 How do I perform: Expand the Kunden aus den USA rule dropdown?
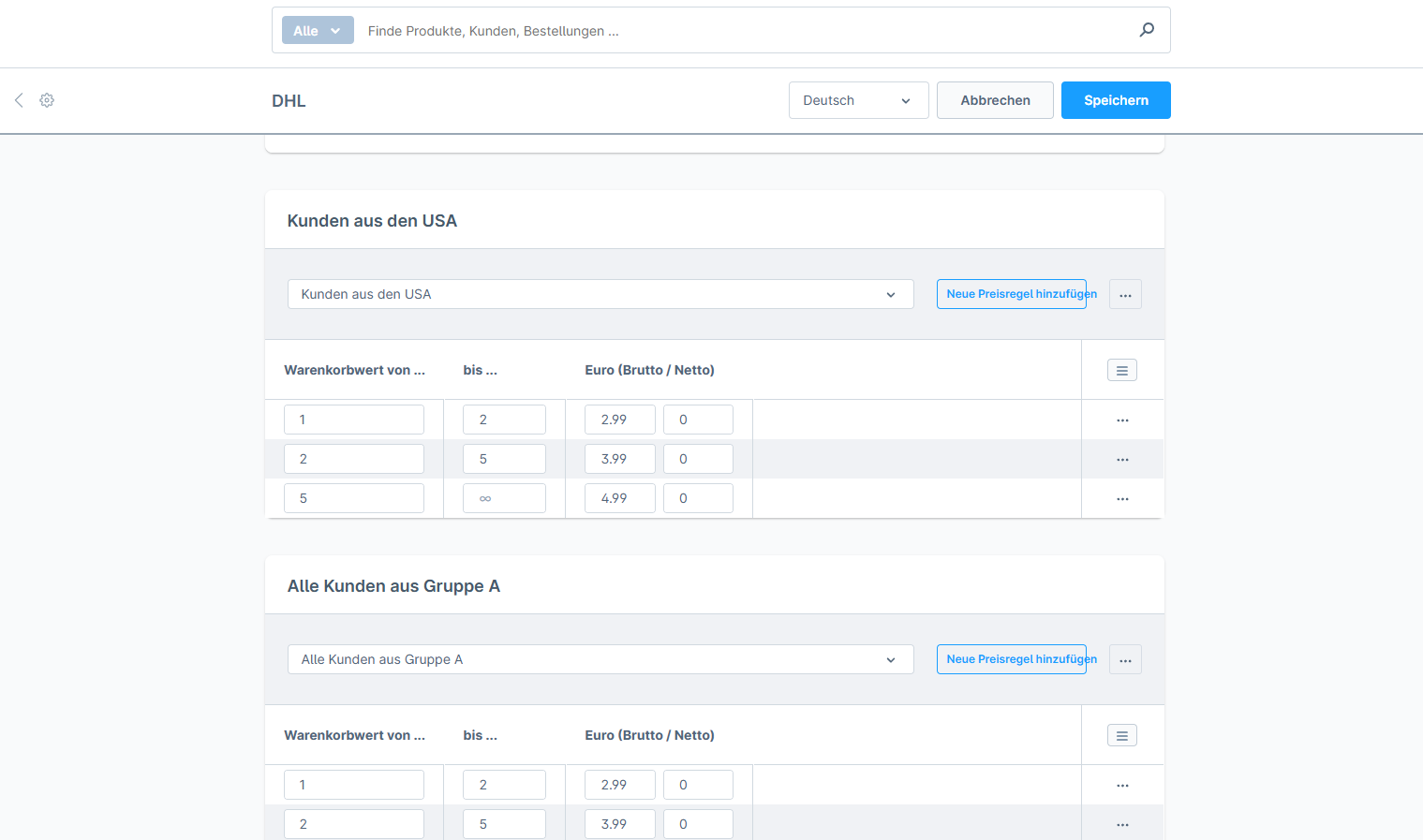pos(600,294)
